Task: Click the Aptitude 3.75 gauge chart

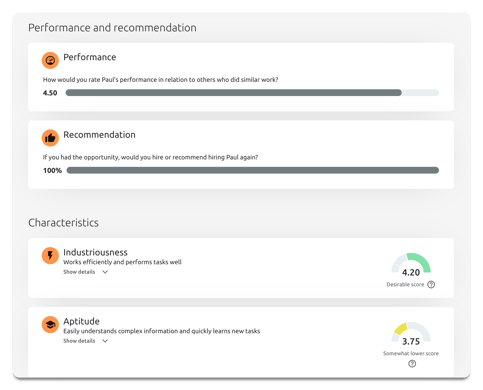Action: click(x=411, y=334)
